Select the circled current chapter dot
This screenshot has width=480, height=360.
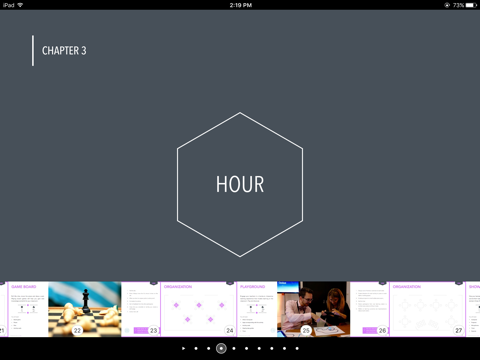coord(221,348)
